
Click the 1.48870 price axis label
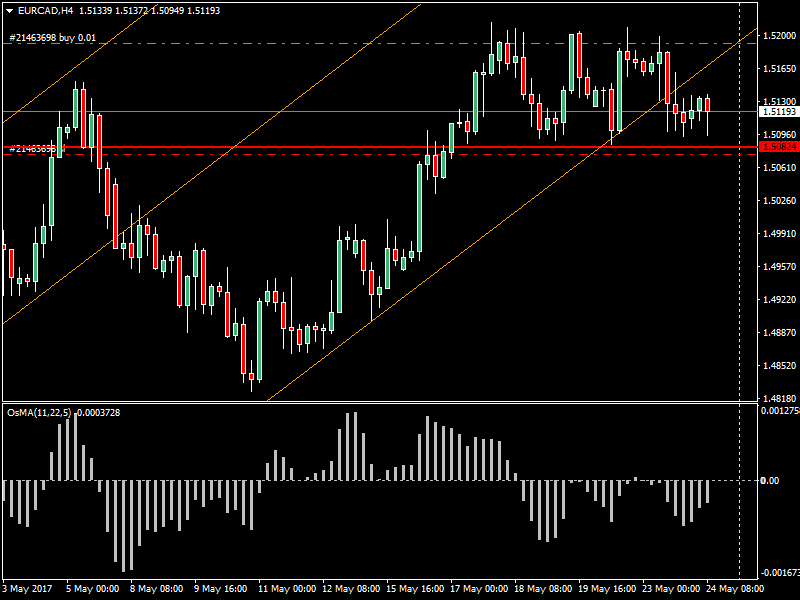click(x=779, y=333)
